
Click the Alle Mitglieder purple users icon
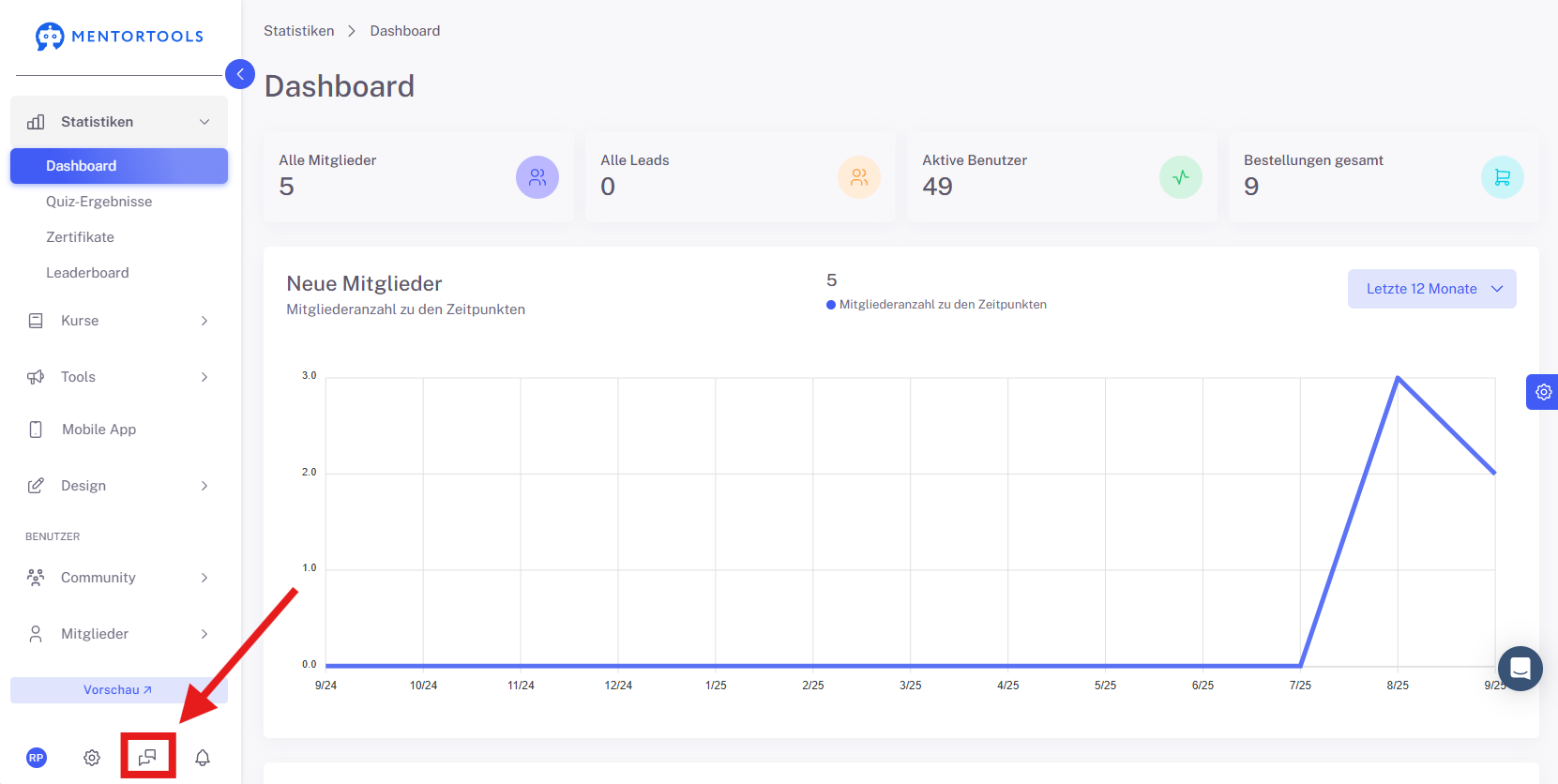click(x=537, y=177)
